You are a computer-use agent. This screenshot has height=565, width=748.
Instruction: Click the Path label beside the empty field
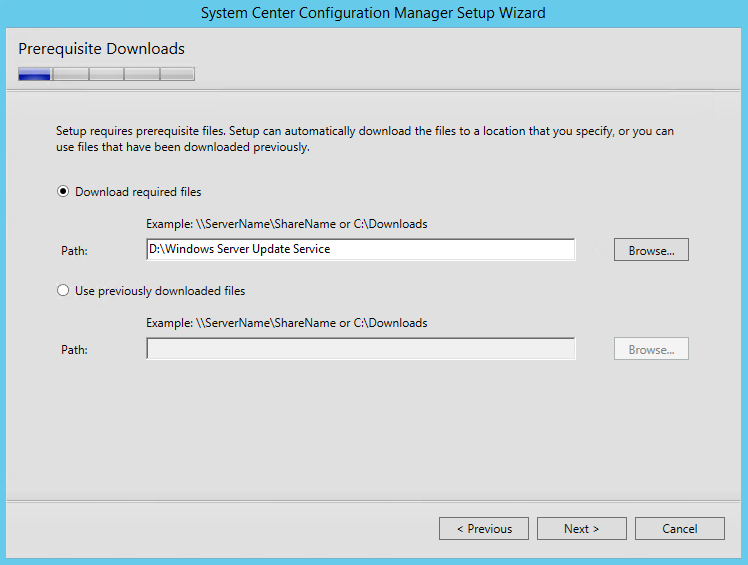tap(74, 350)
